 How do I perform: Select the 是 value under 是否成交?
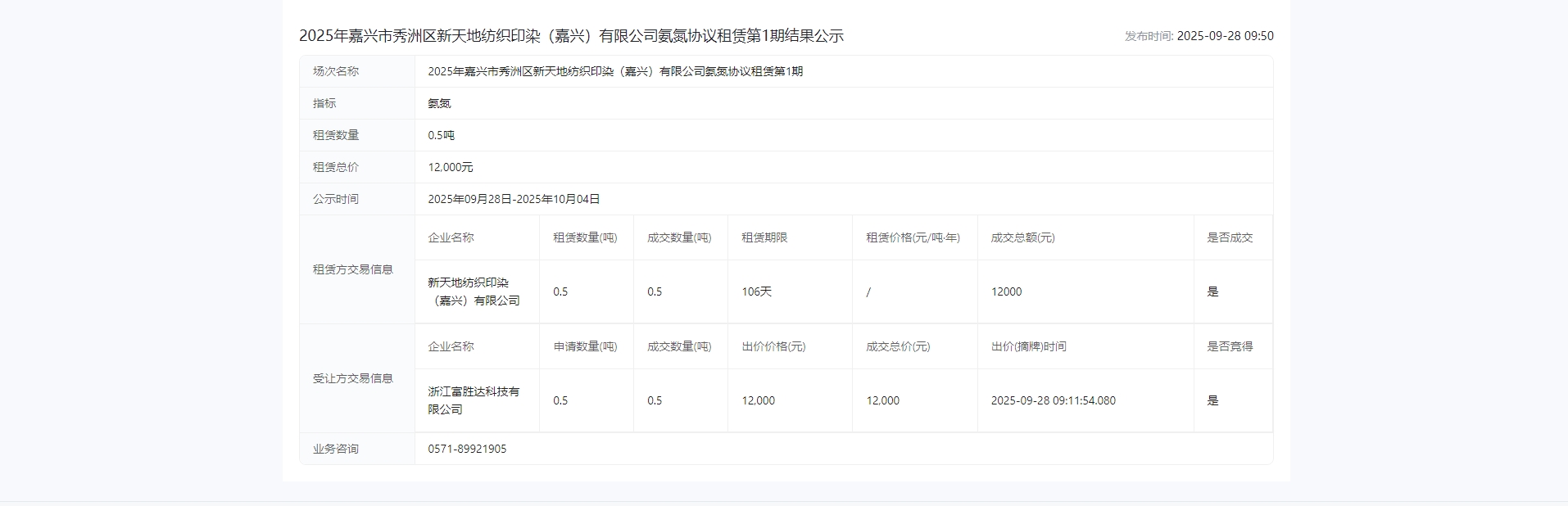coord(1212,291)
